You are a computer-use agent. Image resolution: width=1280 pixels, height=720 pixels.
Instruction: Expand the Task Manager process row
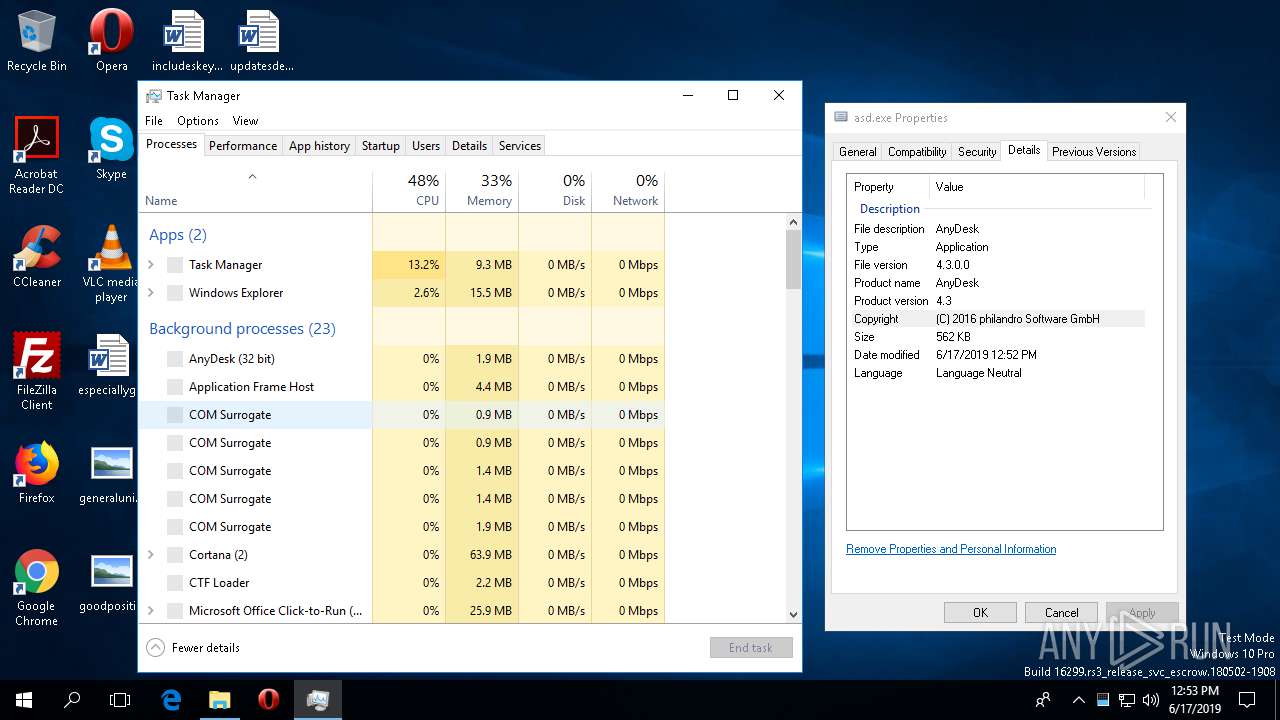click(151, 265)
